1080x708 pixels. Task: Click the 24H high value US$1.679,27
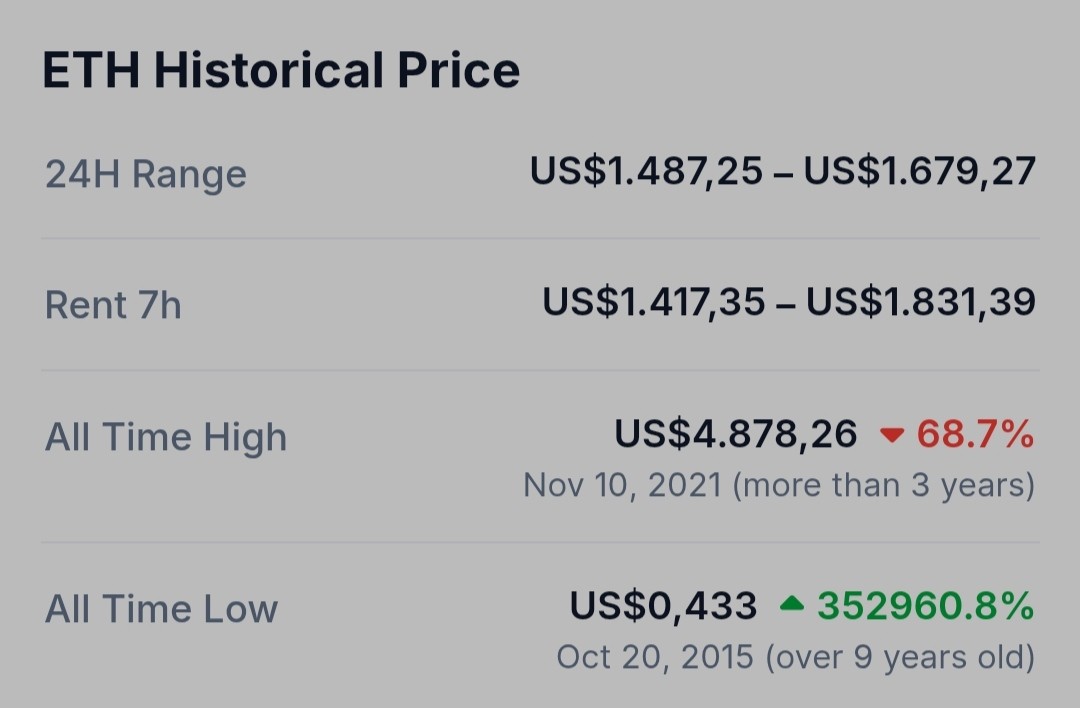pyautogui.click(x=920, y=171)
